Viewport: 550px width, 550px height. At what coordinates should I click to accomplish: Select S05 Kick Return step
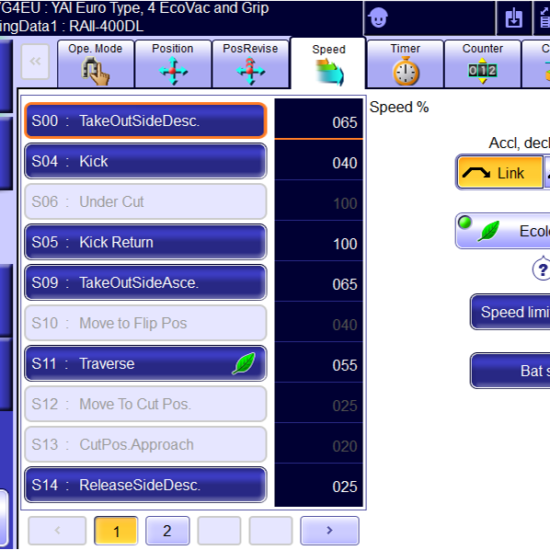[x=146, y=242]
